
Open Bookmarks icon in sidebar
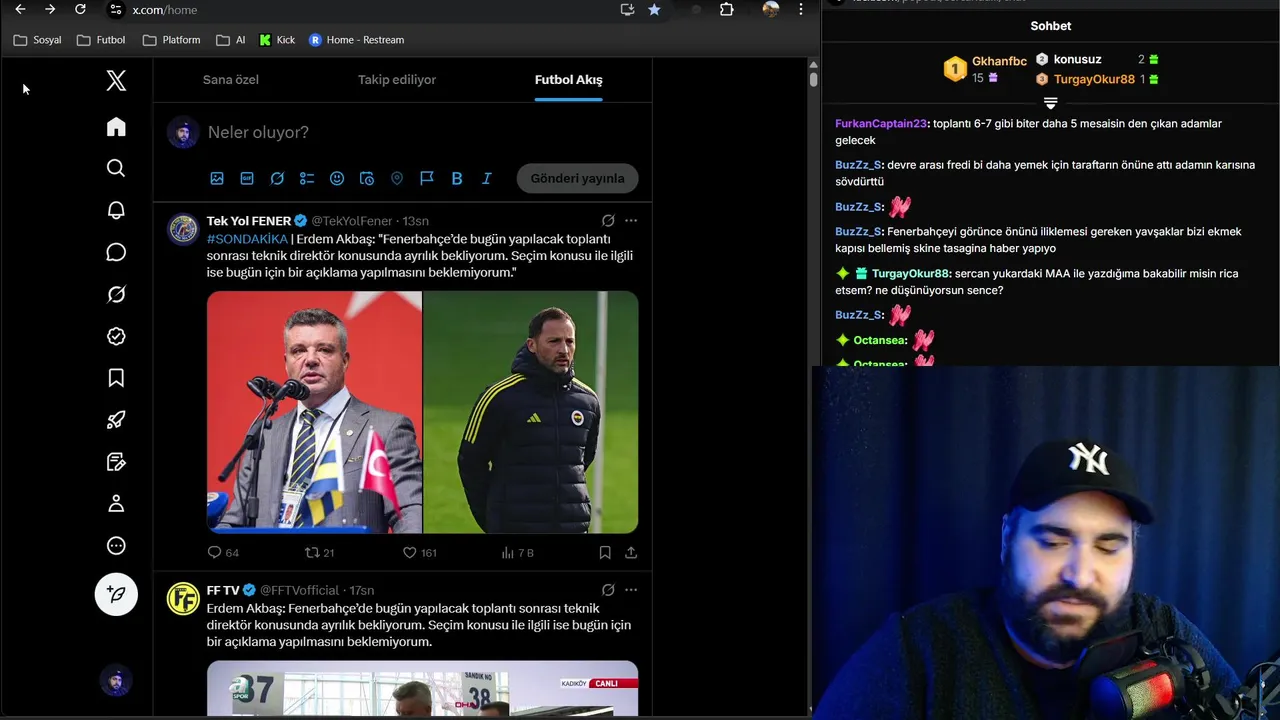click(116, 378)
